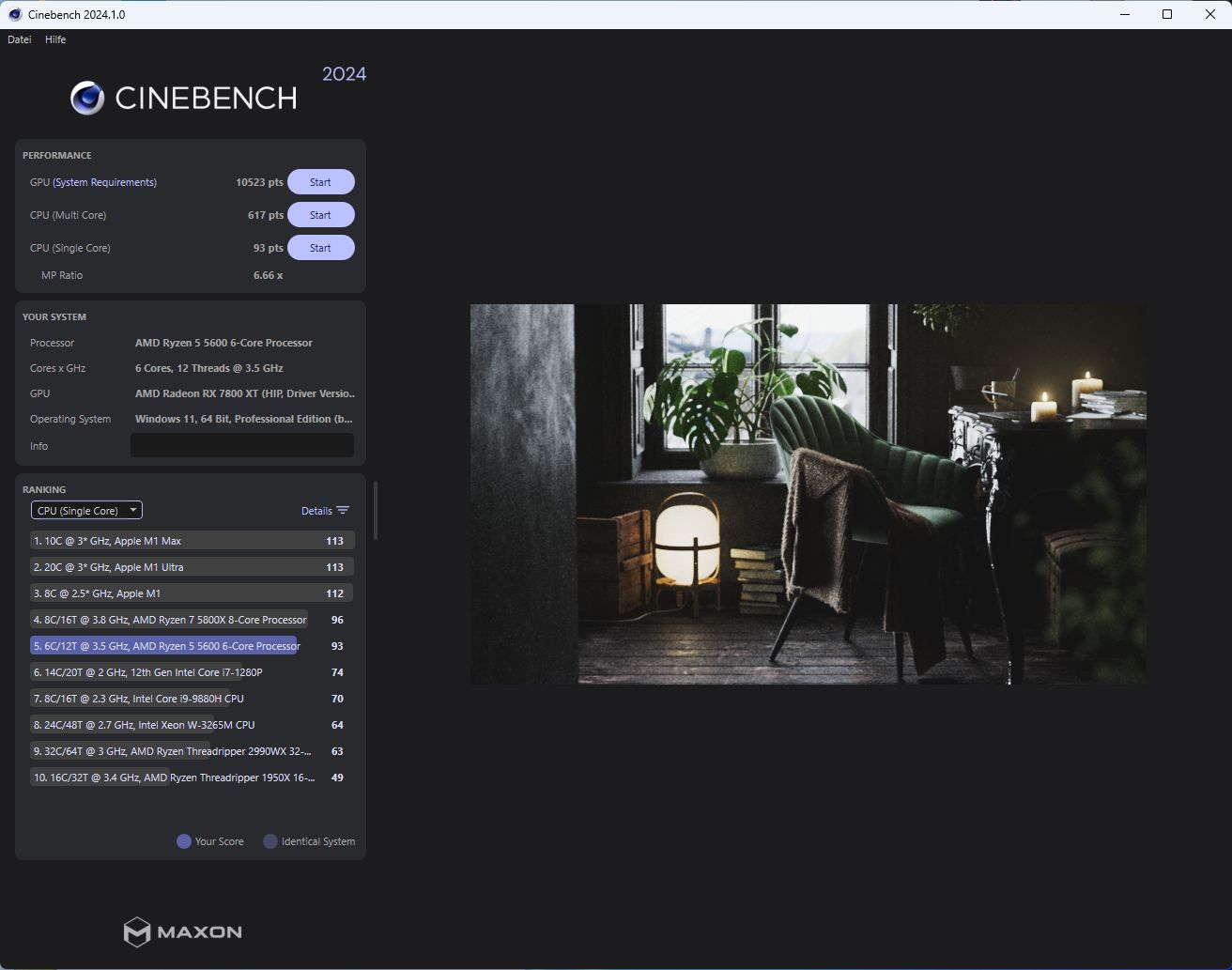
Task: Select the Intel Core i9-9880H ranking row
Action: [192, 699]
